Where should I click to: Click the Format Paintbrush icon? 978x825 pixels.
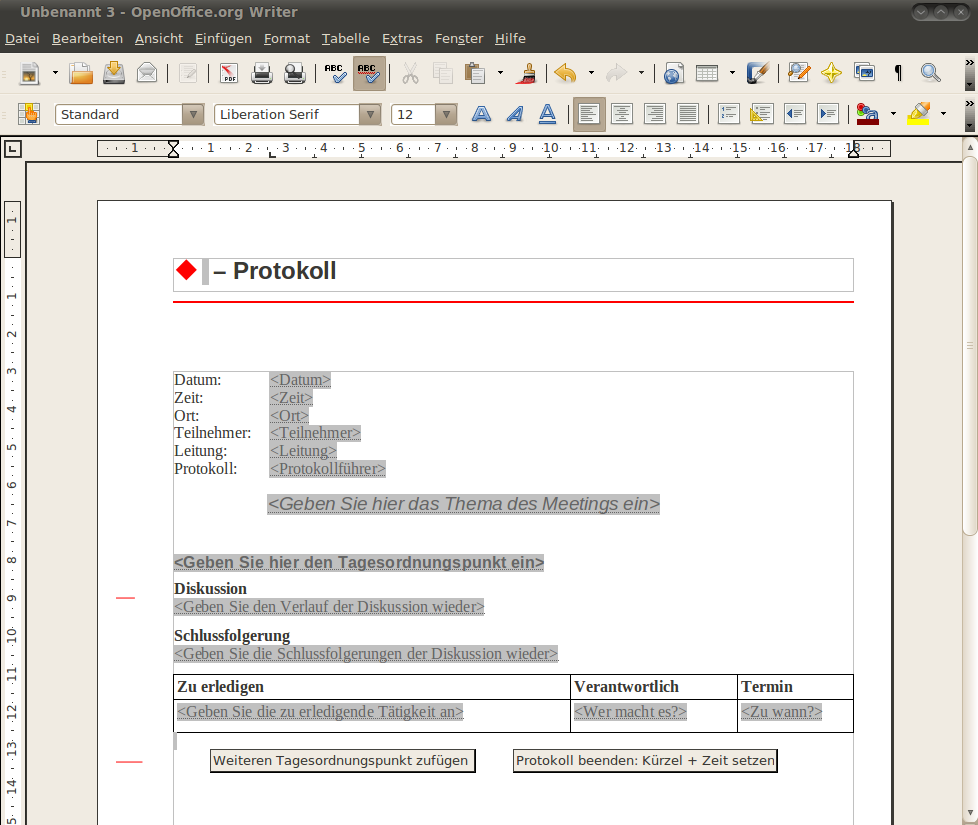click(527, 73)
